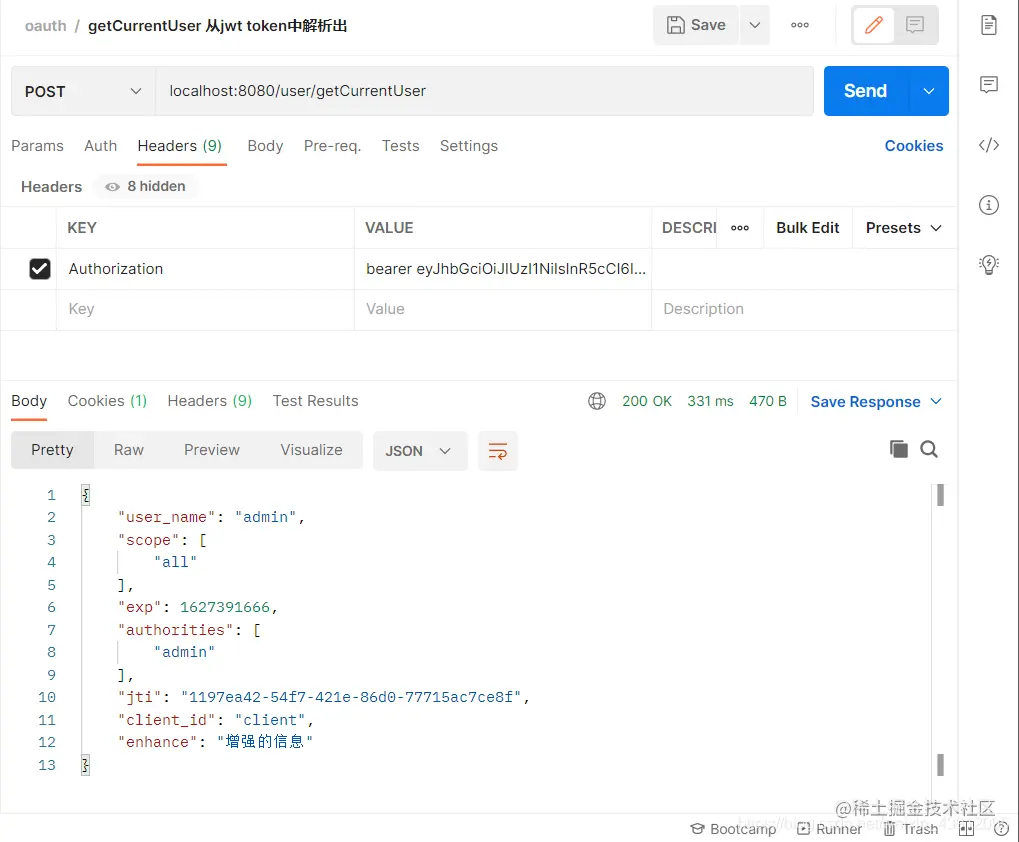Copy the response with the copy icon
This screenshot has width=1019, height=842.
pos(899,449)
